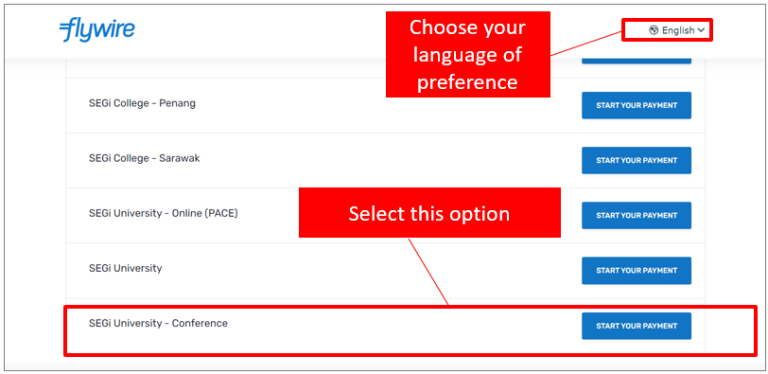This screenshot has height=374, width=768.
Task: Click the 'Choose your language of preference' callout
Action: pyautogui.click(x=468, y=54)
